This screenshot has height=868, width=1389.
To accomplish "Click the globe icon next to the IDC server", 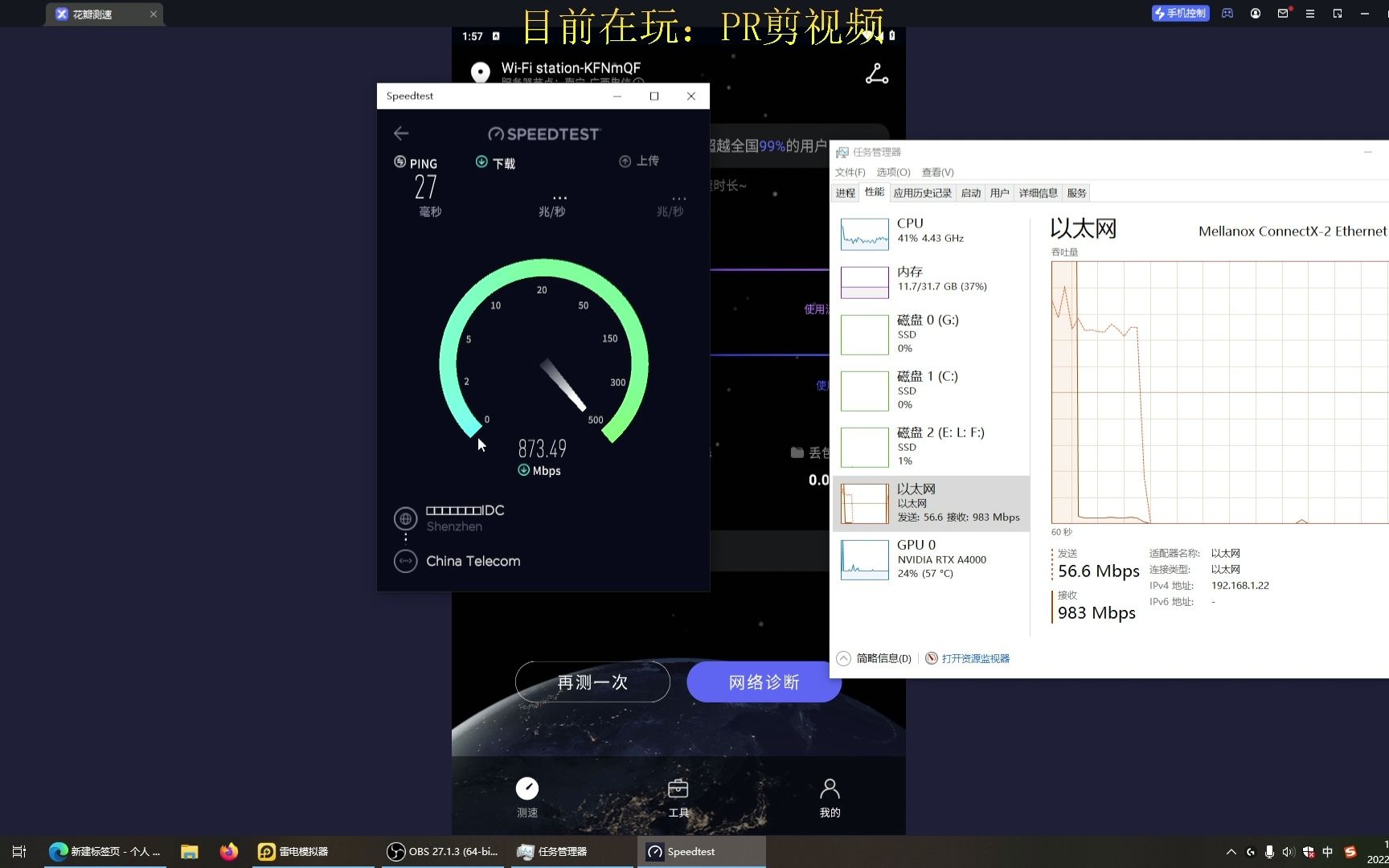I will (405, 518).
